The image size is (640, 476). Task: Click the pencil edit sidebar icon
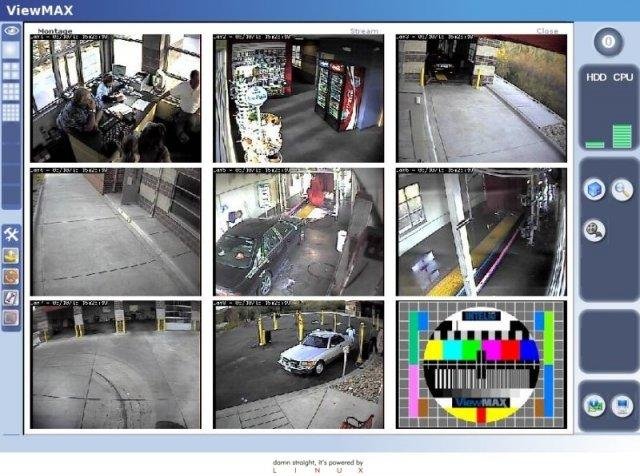coord(11,297)
